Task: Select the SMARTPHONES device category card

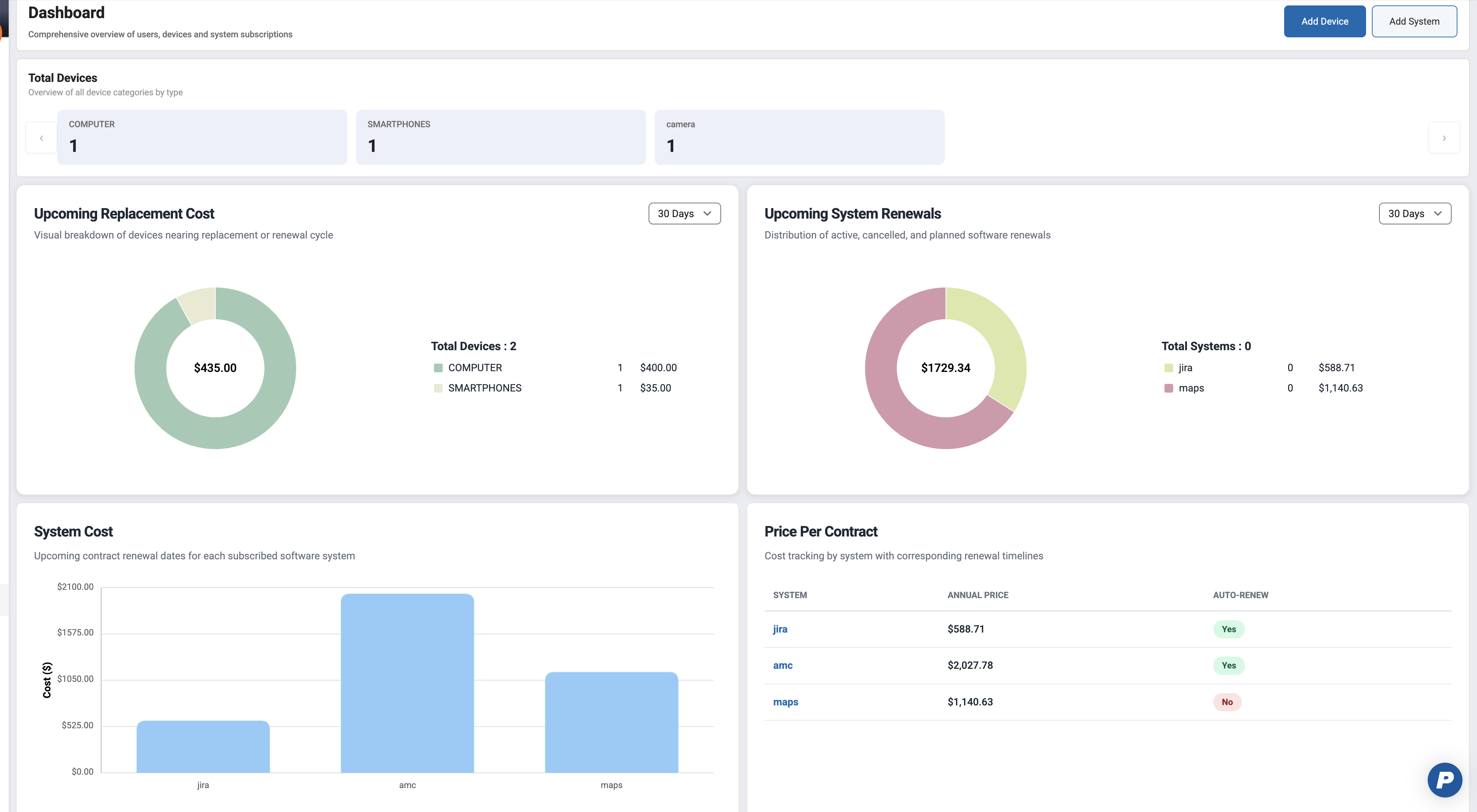Action: 501,138
